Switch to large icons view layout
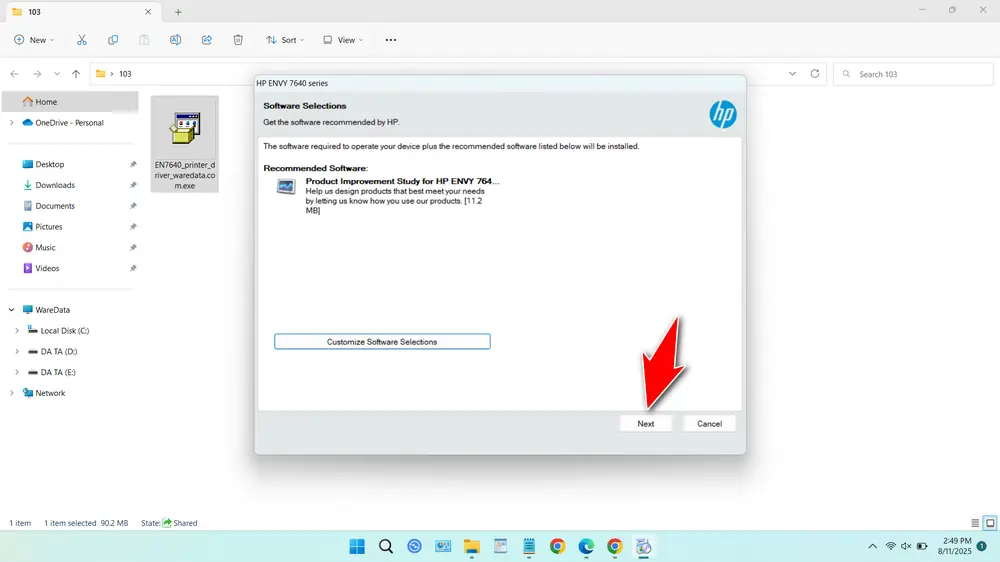Viewport: 1000px width, 562px height. (x=990, y=523)
